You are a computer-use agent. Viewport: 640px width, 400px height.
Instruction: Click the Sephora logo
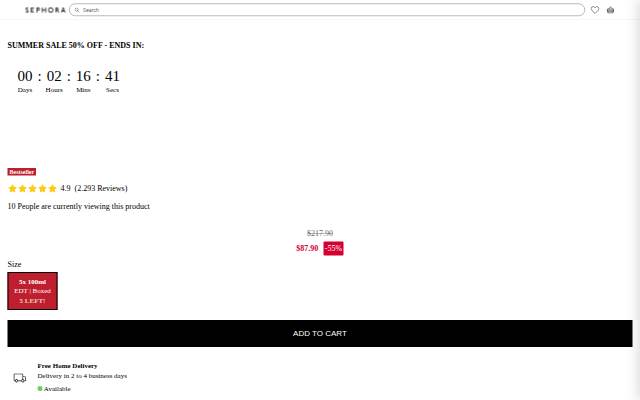(45, 10)
